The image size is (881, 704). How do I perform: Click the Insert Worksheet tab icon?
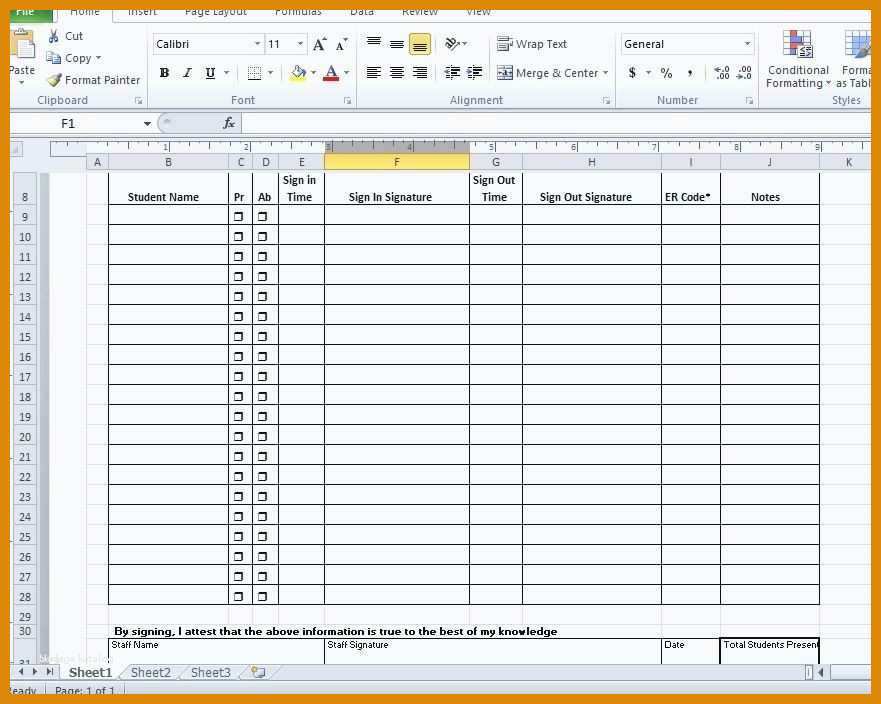click(x=258, y=672)
